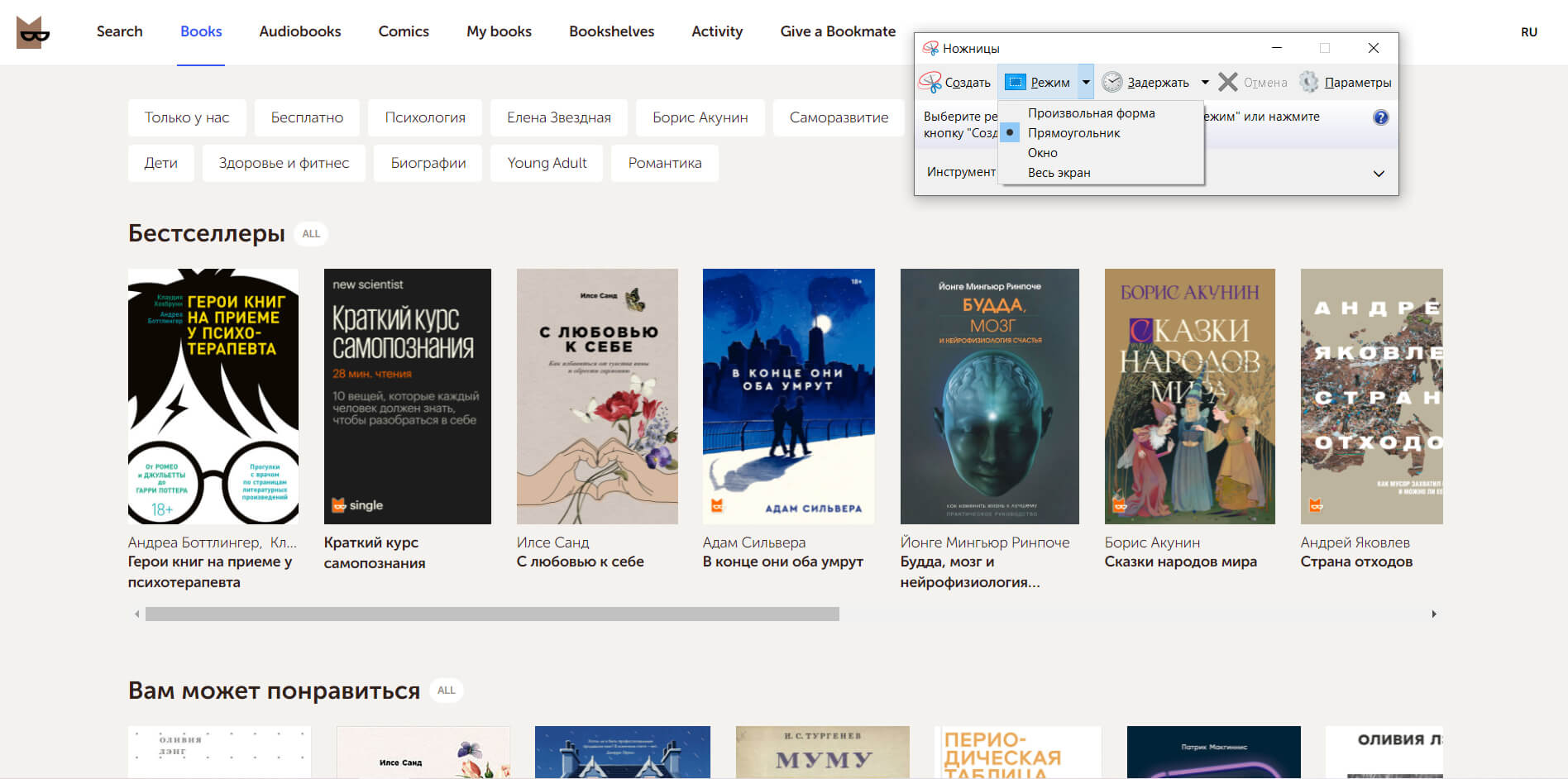Click the Create snip scissors icon
Viewport: 1568px width, 779px height.
(930, 82)
